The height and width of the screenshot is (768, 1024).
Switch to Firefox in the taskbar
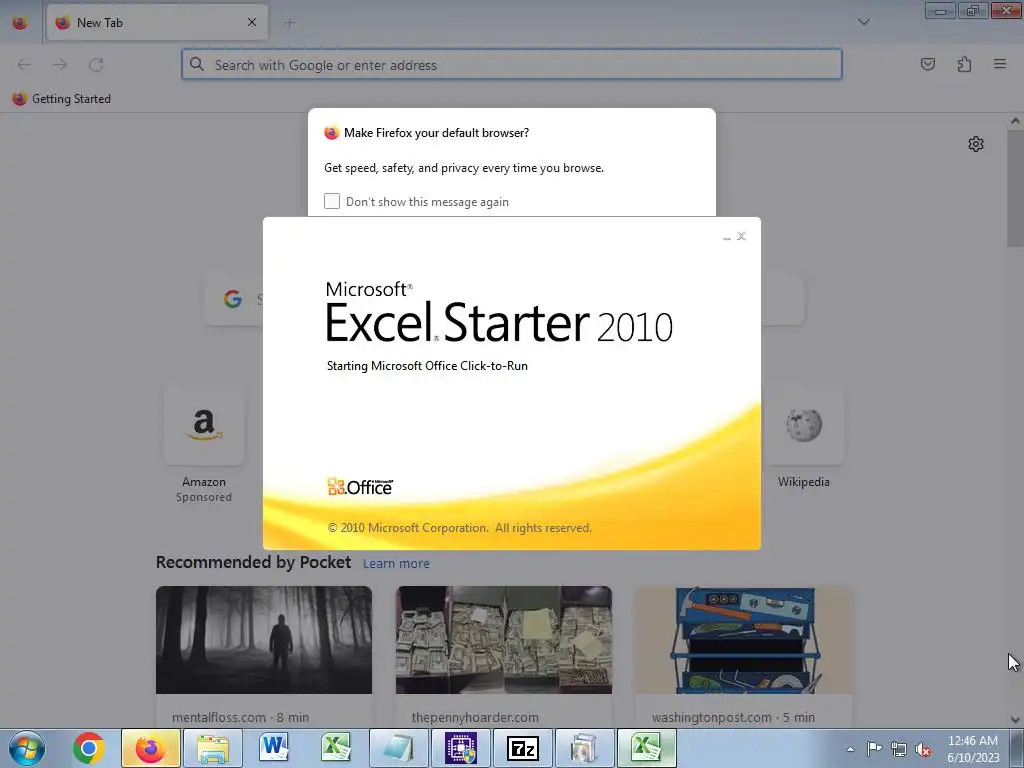pos(150,748)
